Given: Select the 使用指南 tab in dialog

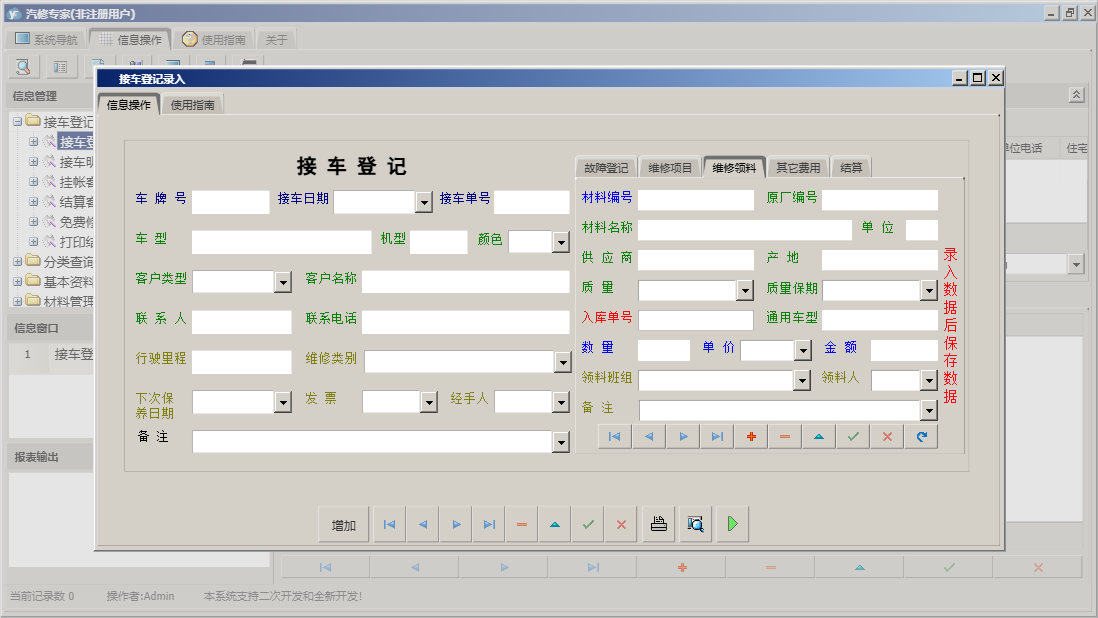Looking at the screenshot, I should [x=191, y=103].
